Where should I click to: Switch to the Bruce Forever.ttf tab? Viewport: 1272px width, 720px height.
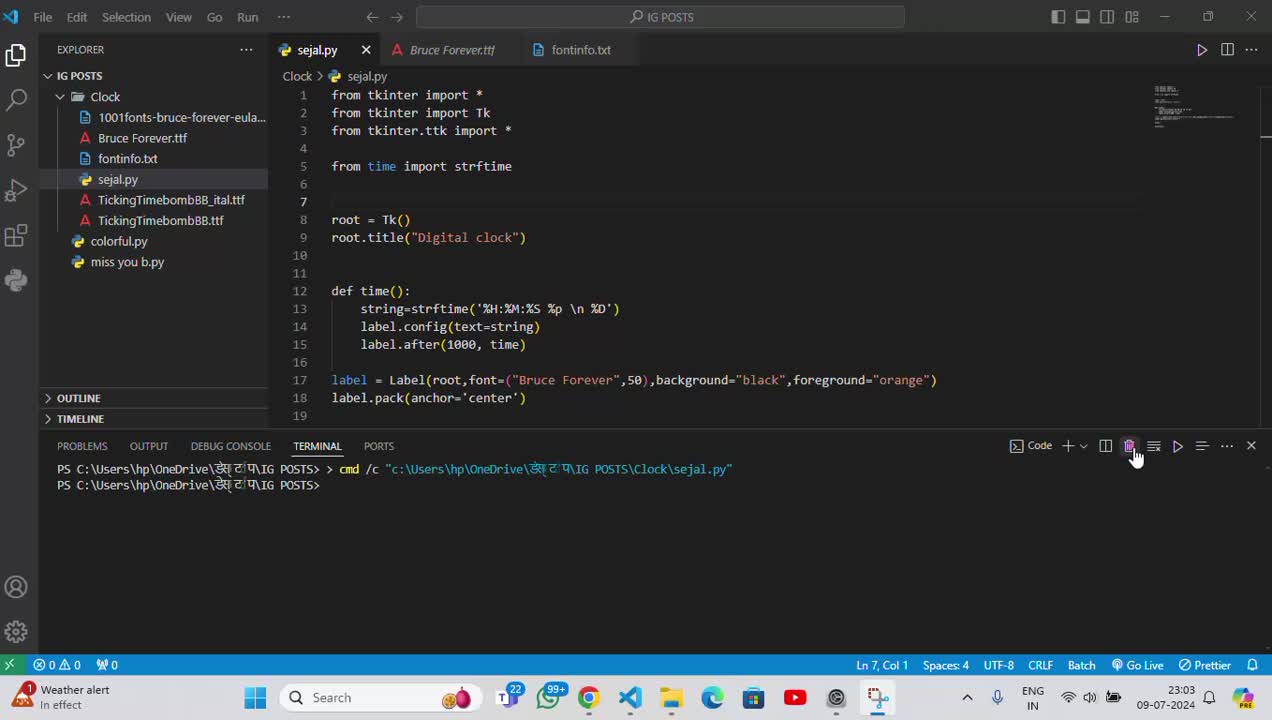[x=451, y=50]
